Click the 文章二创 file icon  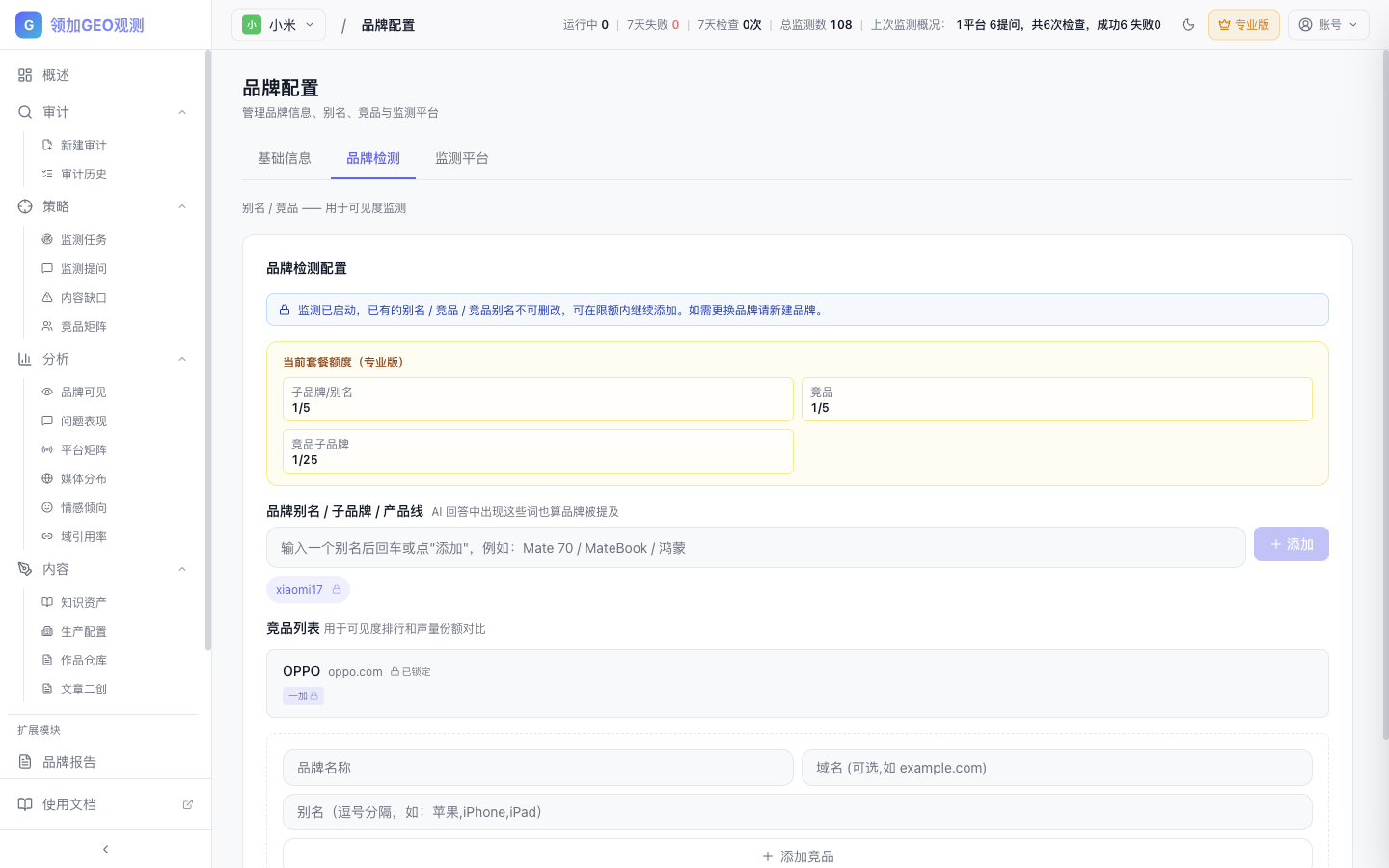(47, 689)
